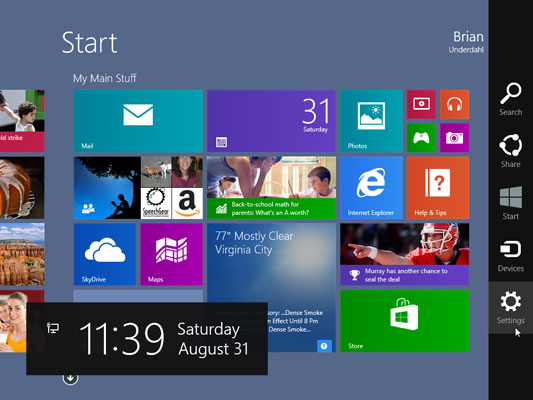533x400 pixels.
Task: Open the Share charm
Action: (511, 151)
